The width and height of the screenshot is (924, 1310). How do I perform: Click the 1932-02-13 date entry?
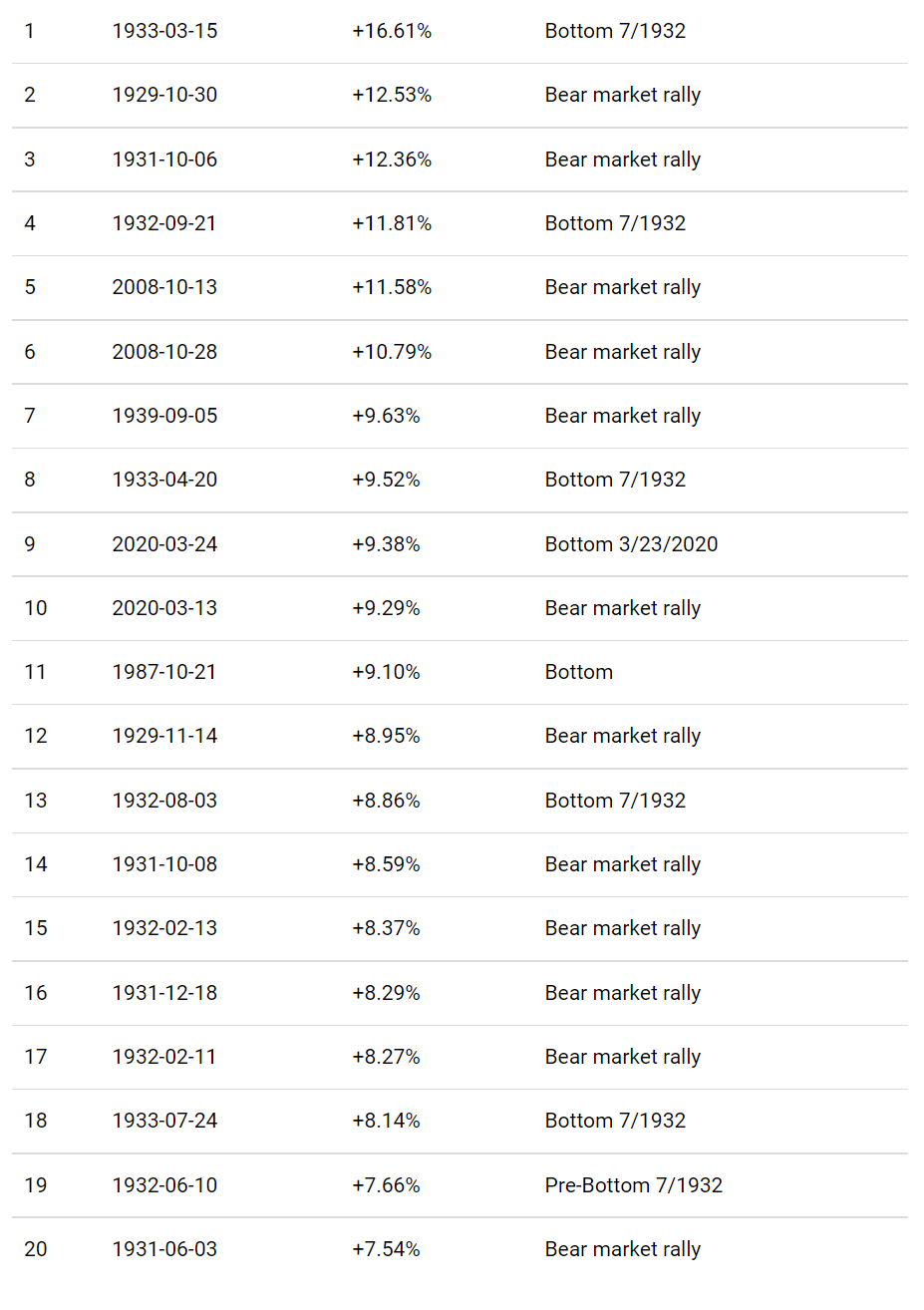[164, 928]
